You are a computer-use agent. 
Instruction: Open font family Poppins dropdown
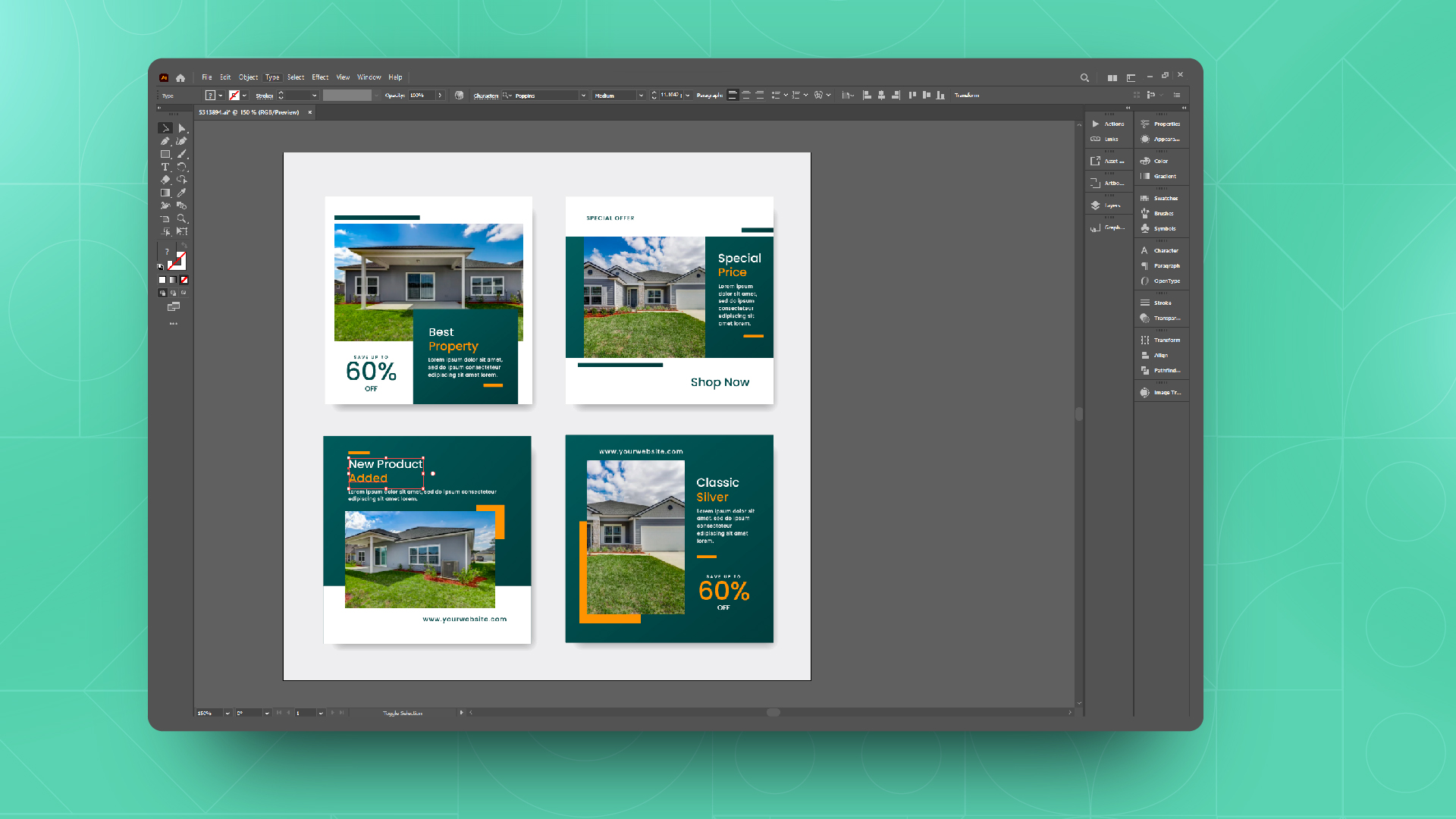pos(583,96)
